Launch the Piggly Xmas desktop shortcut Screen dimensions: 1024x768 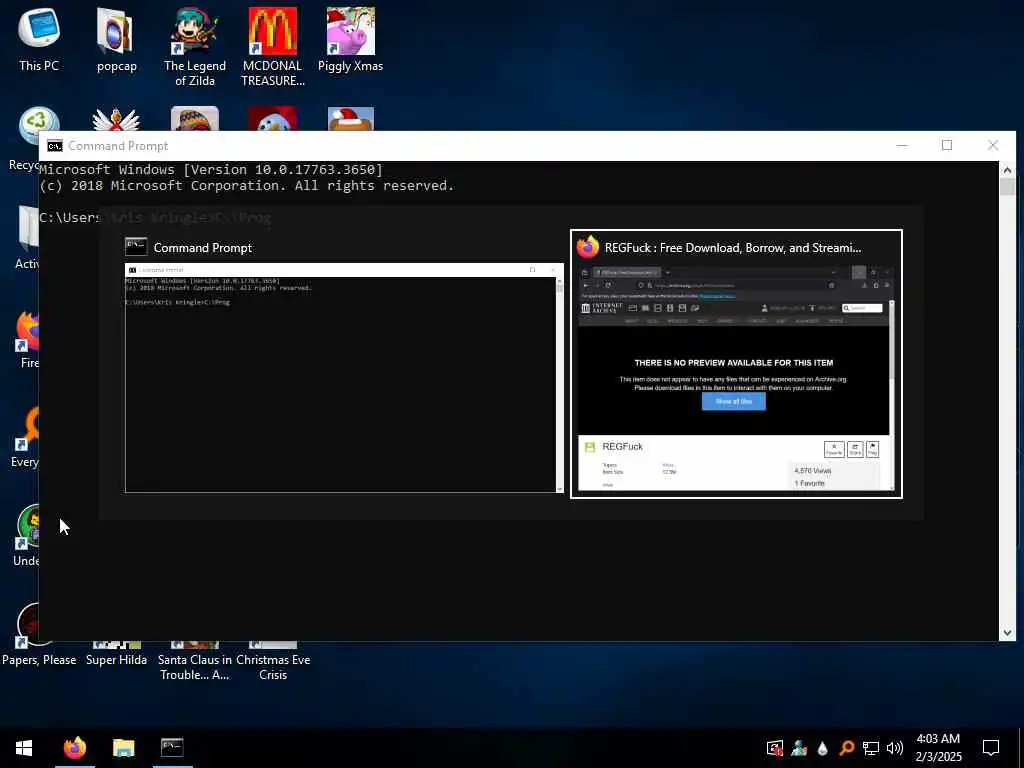[x=350, y=39]
